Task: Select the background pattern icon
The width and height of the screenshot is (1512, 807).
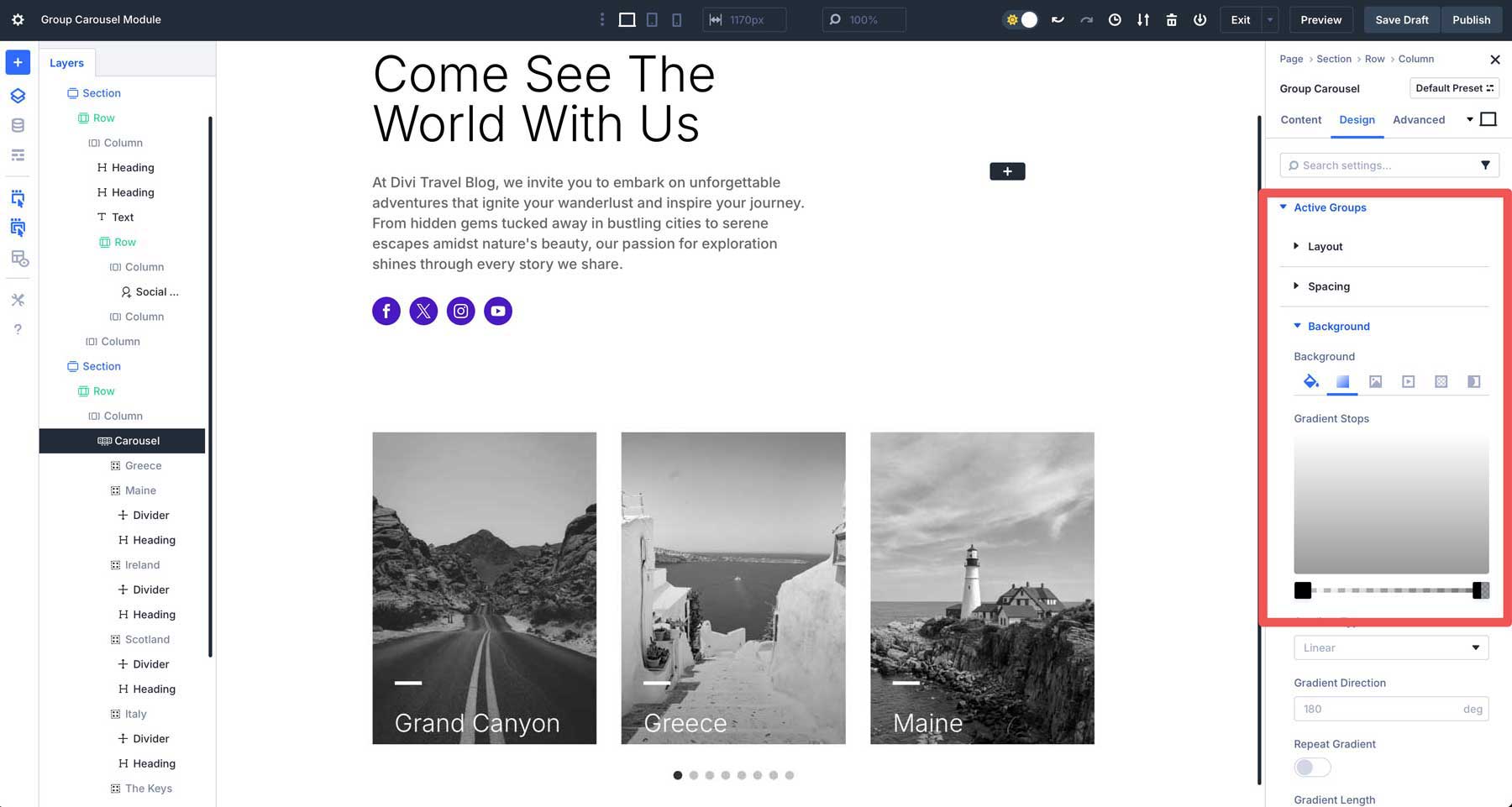Action: click(x=1441, y=381)
